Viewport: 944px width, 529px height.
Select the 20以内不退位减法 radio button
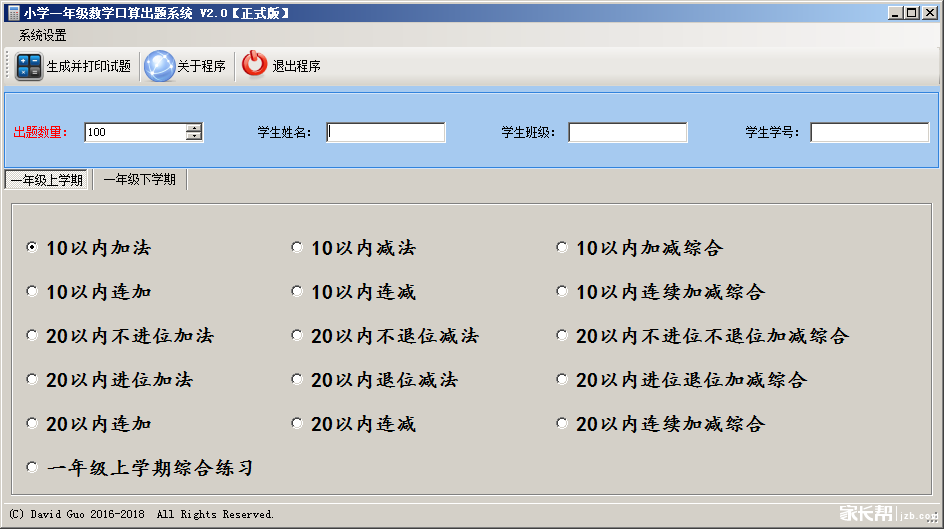point(297,335)
